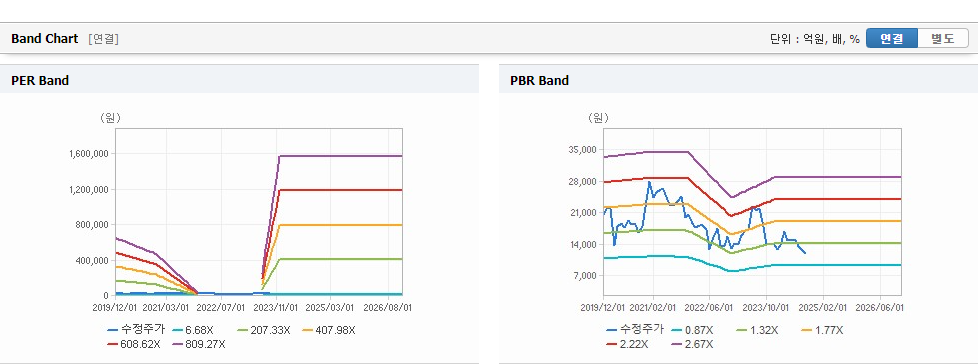Toggle the 809.27X purple legend entry
Screen dimensions: 978x364
[198, 343]
